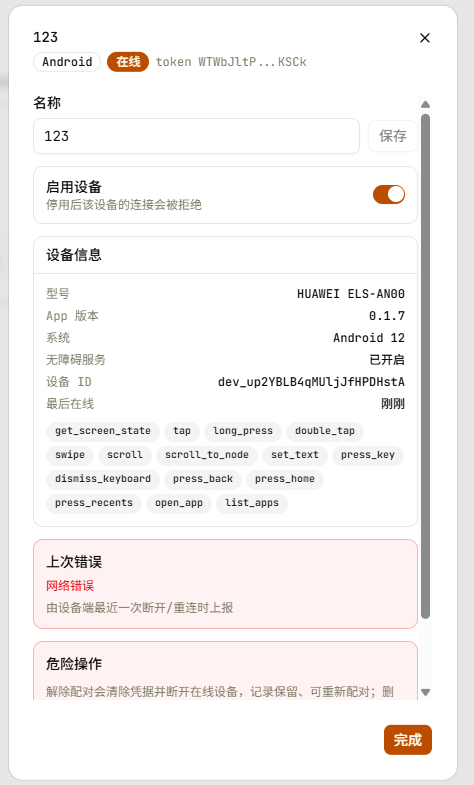Viewport: 474px width, 785px height.
Task: Click the 在线 status badge
Action: [128, 62]
